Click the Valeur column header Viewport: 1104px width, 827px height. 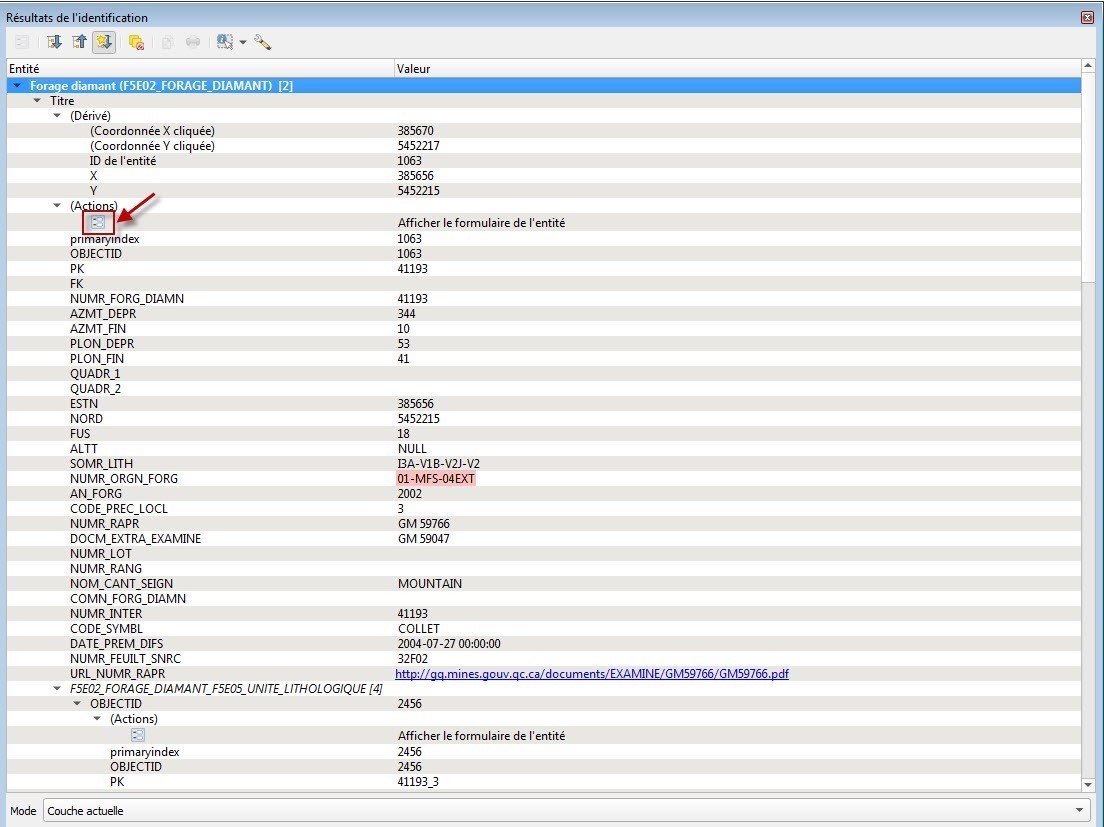tap(737, 68)
